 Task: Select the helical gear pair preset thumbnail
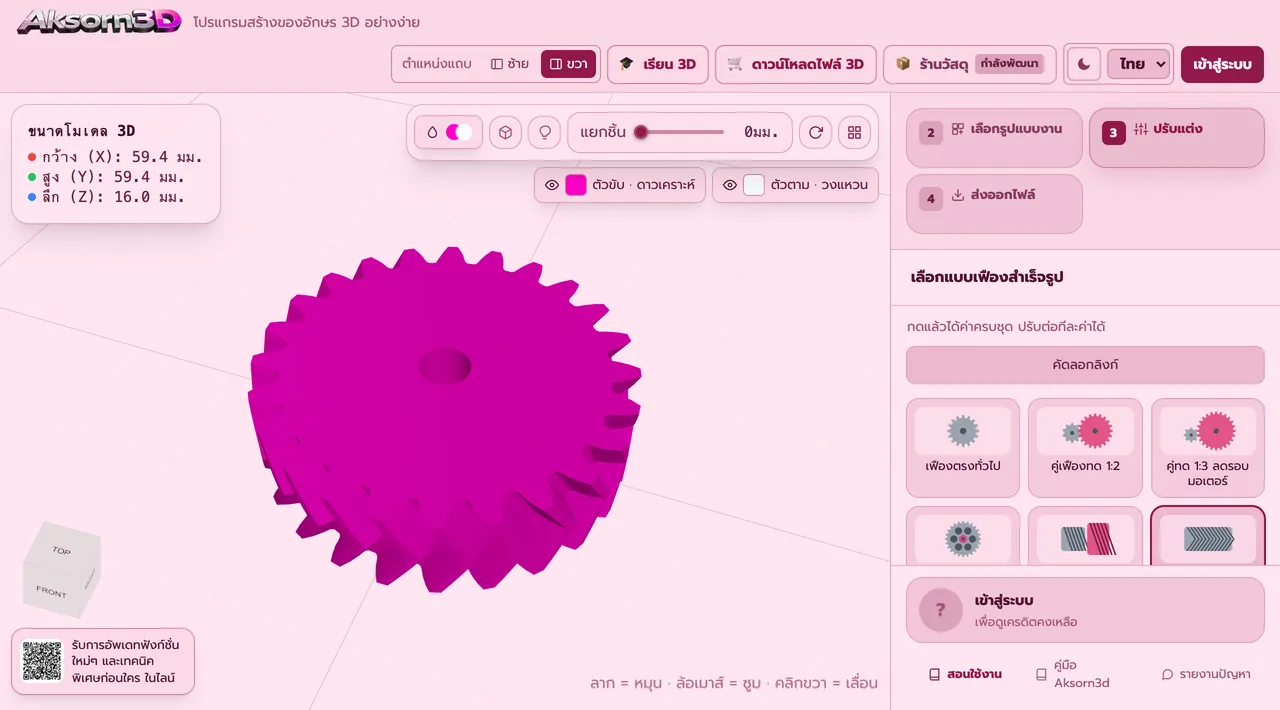[1085, 537]
